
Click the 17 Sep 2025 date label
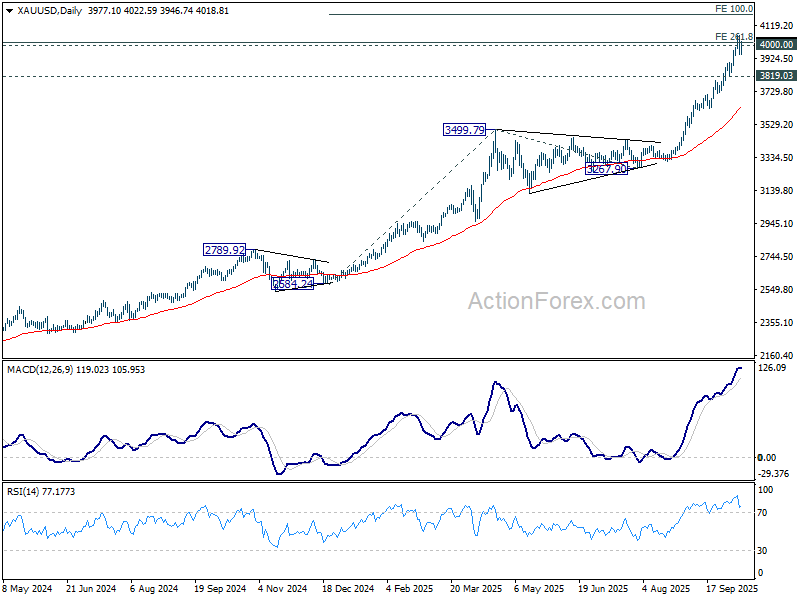coord(732,589)
